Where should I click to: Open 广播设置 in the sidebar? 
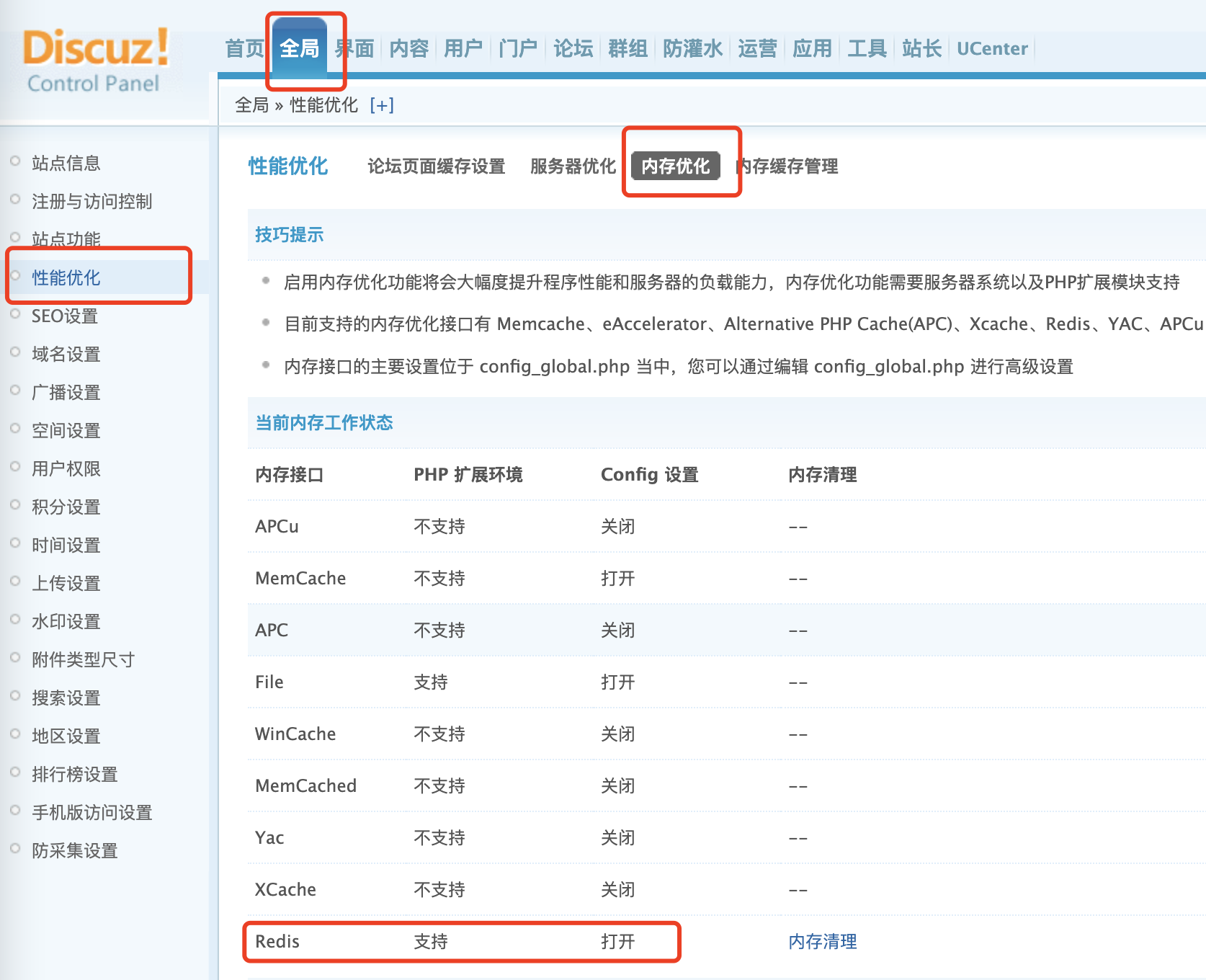pyautogui.click(x=66, y=392)
